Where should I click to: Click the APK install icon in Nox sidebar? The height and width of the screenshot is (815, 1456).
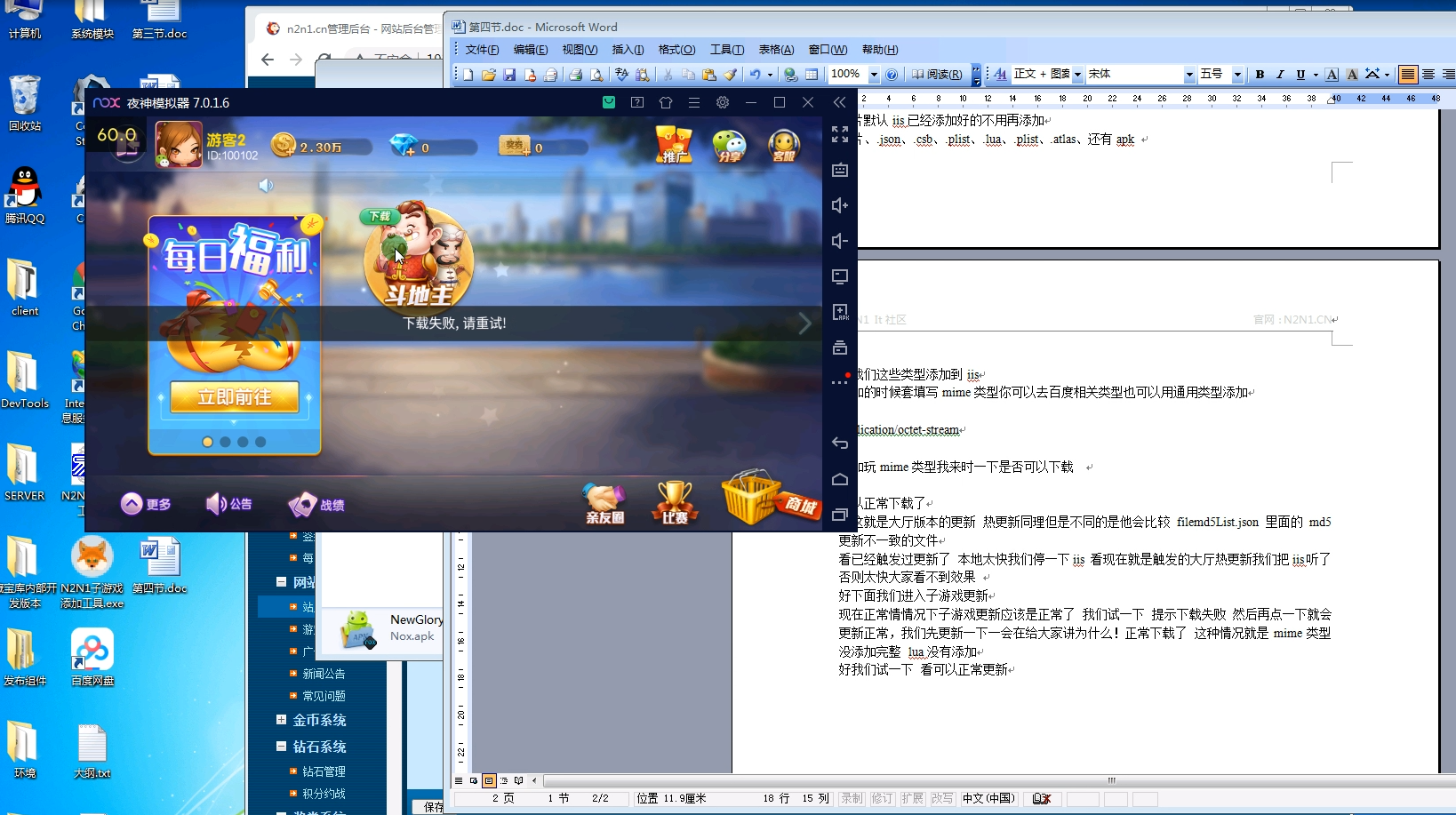click(840, 313)
